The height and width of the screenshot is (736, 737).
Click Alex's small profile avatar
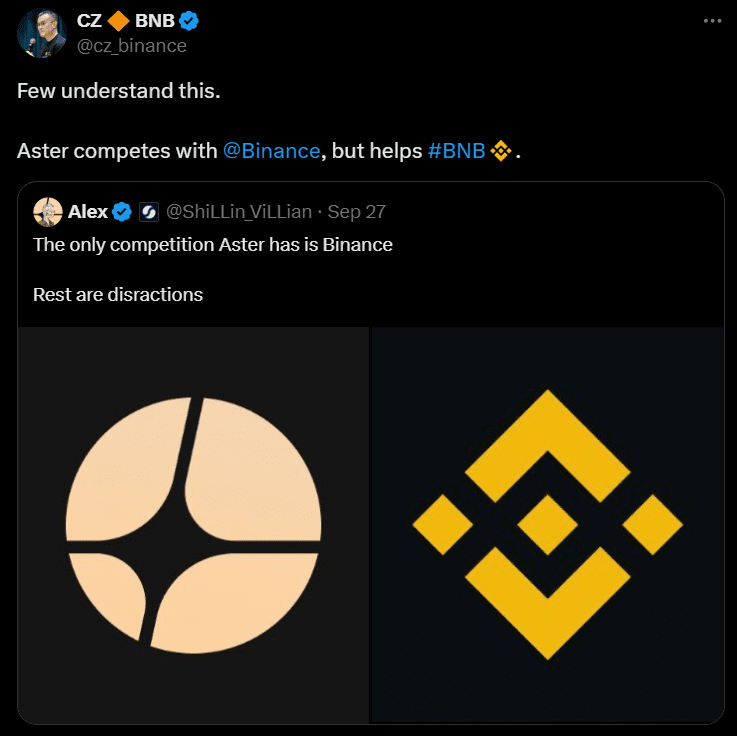(48, 212)
